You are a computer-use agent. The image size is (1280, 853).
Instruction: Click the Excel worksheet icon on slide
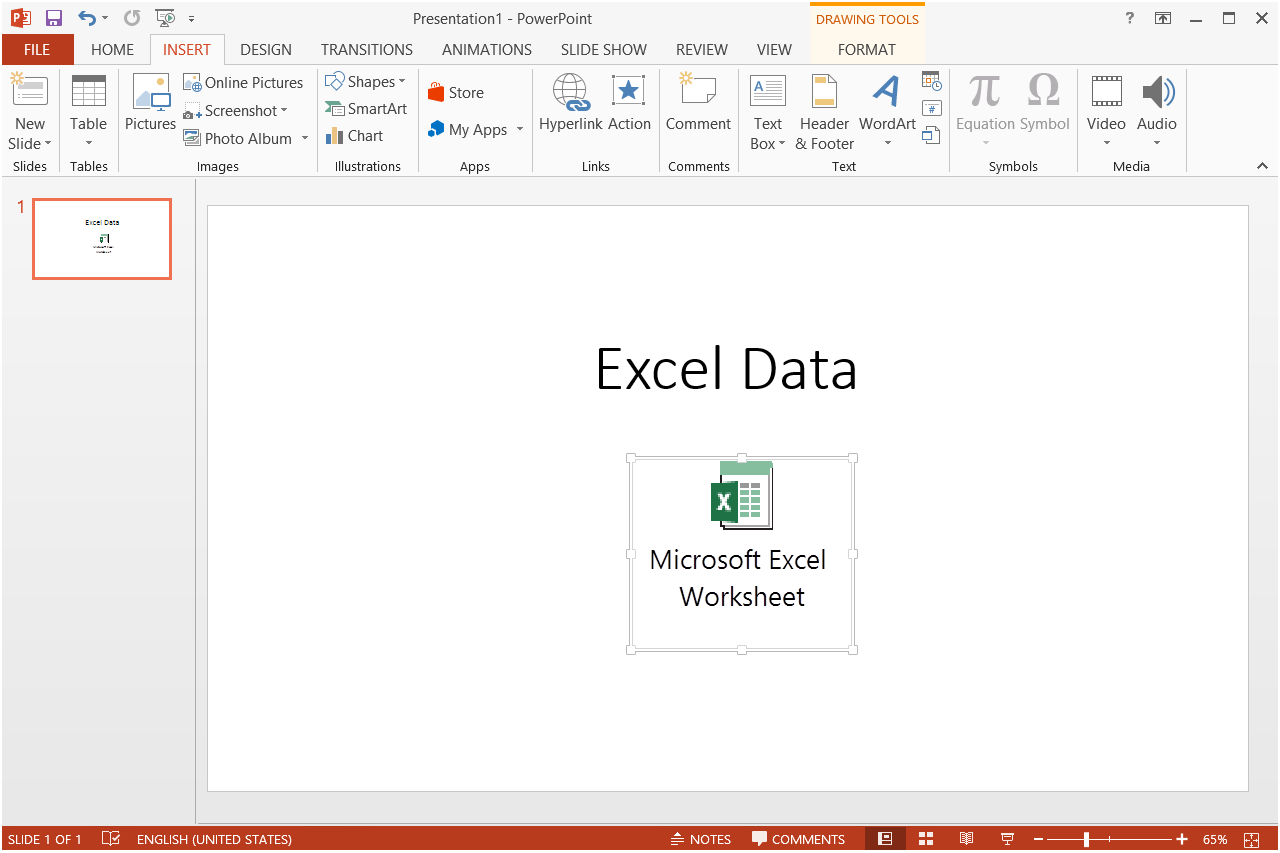coord(742,495)
